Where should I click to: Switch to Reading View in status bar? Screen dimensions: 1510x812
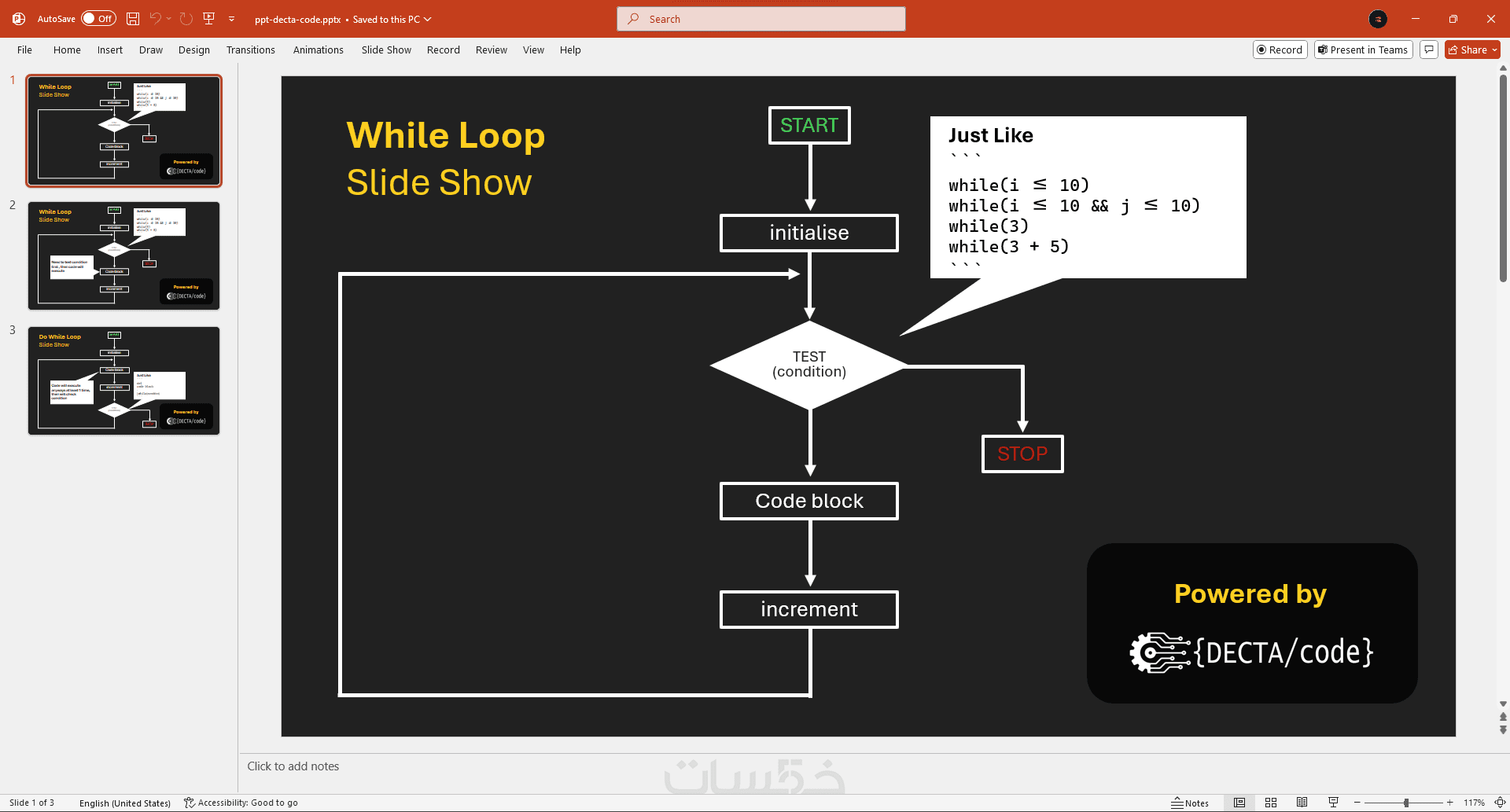coord(1302,803)
